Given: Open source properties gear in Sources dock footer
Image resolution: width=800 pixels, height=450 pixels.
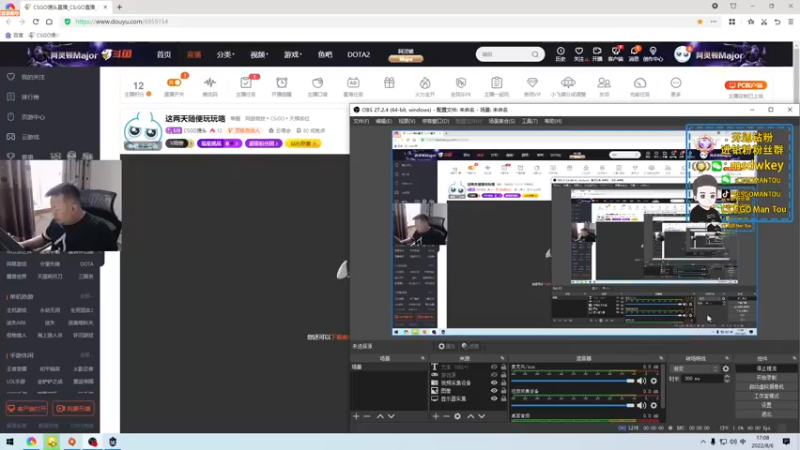Looking at the screenshot, I should 458,416.
